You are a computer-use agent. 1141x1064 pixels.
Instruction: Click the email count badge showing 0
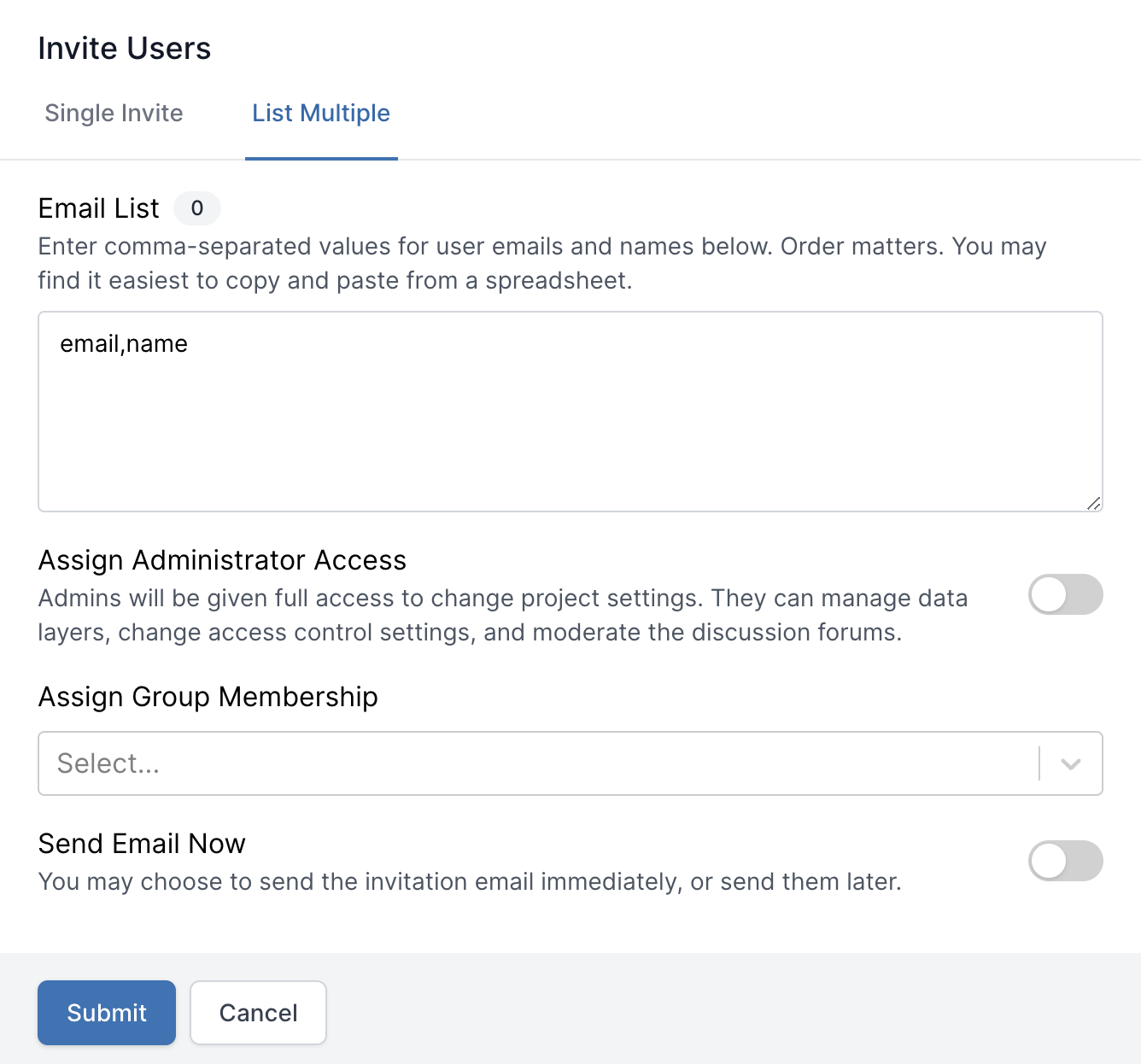(x=197, y=208)
